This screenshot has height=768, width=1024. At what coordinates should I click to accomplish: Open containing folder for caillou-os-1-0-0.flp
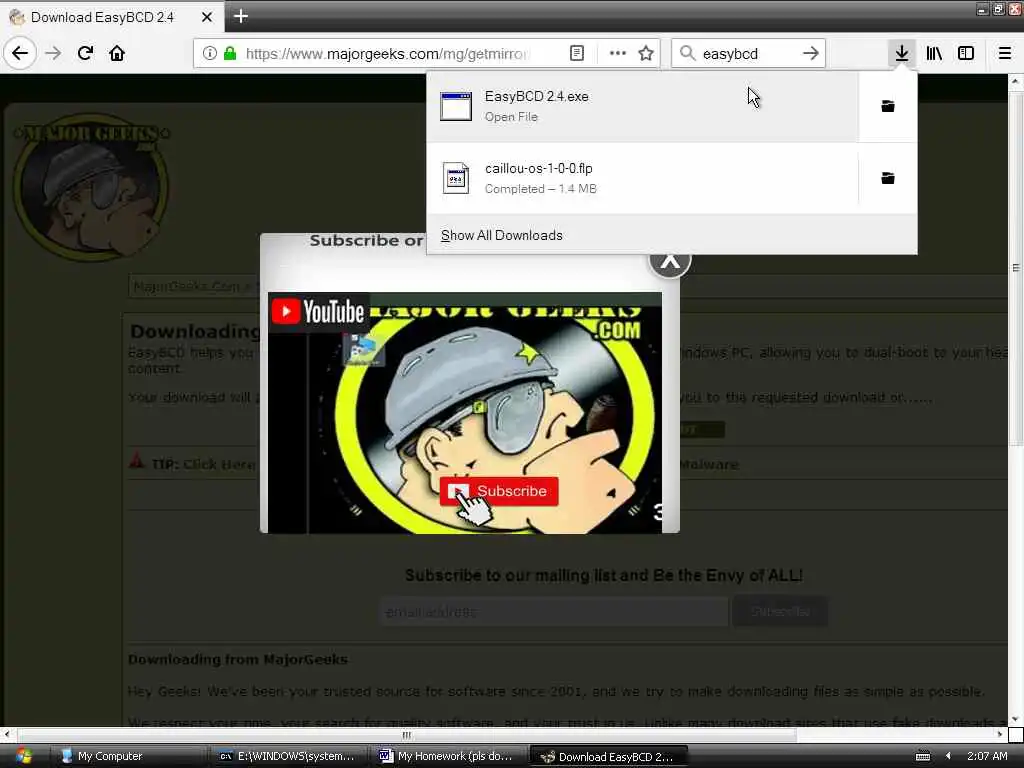[x=888, y=178]
